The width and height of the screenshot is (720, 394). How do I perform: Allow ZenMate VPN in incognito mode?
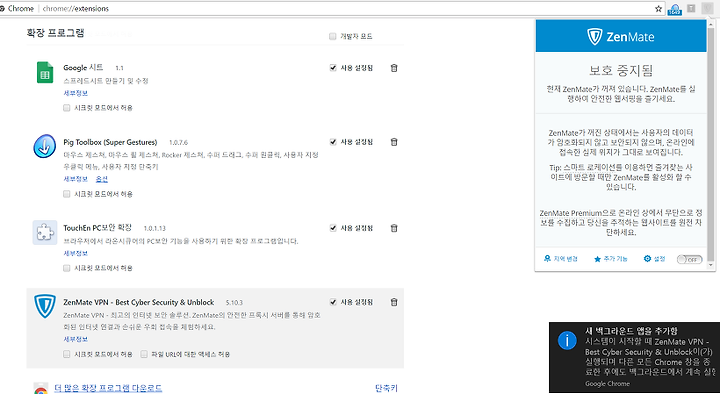[67, 355]
